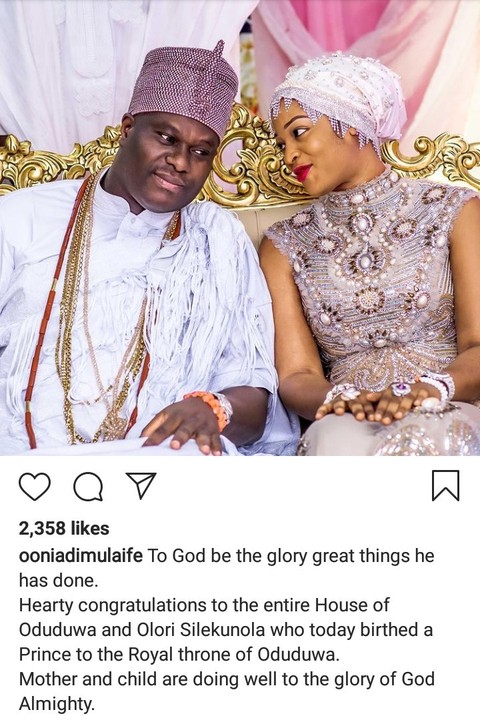Click the purple ring on the woman's hand
Viewport: 480px width, 720px height.
coord(401,389)
